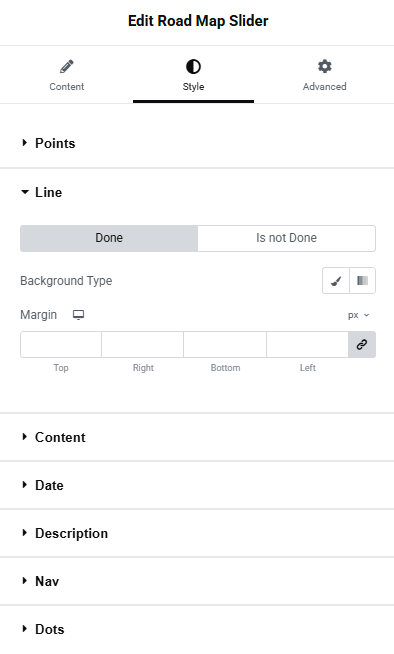Click the Advanced gear icon
This screenshot has width=394, height=654.
pyautogui.click(x=324, y=66)
